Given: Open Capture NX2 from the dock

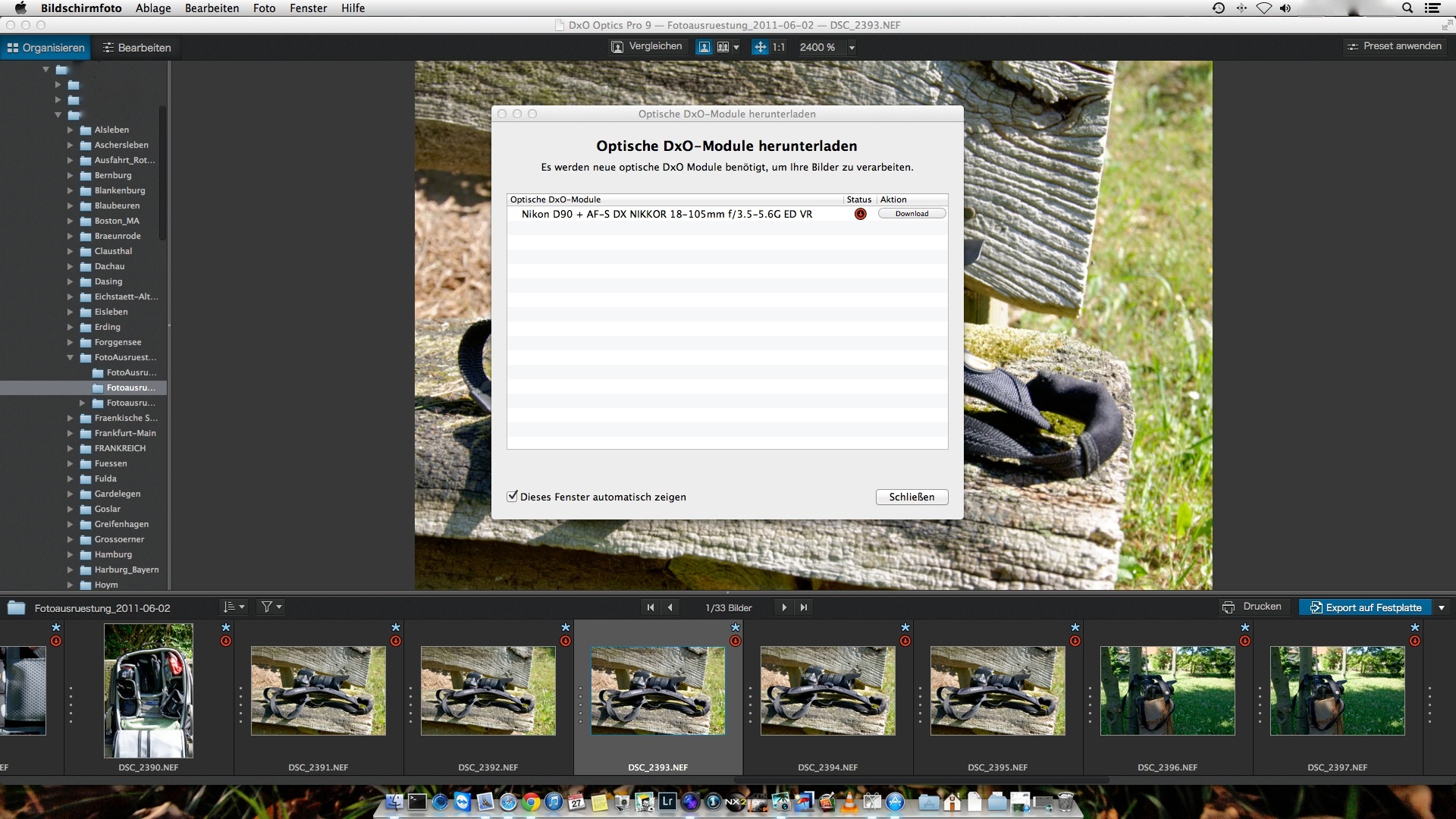Looking at the screenshot, I should tap(736, 801).
